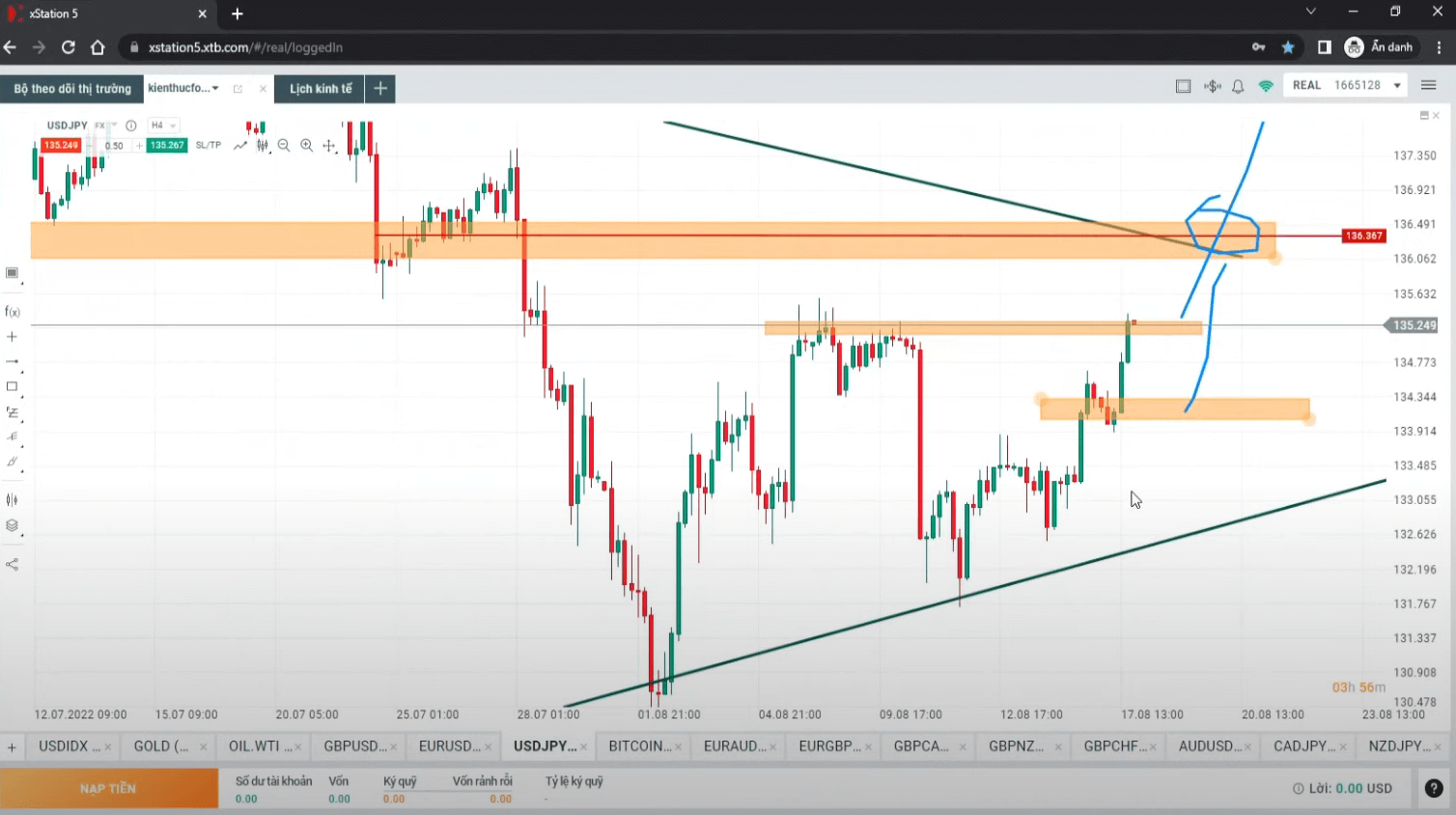Image resolution: width=1456 pixels, height=815 pixels.
Task: Open the layout window icon in header
Action: (x=1183, y=86)
